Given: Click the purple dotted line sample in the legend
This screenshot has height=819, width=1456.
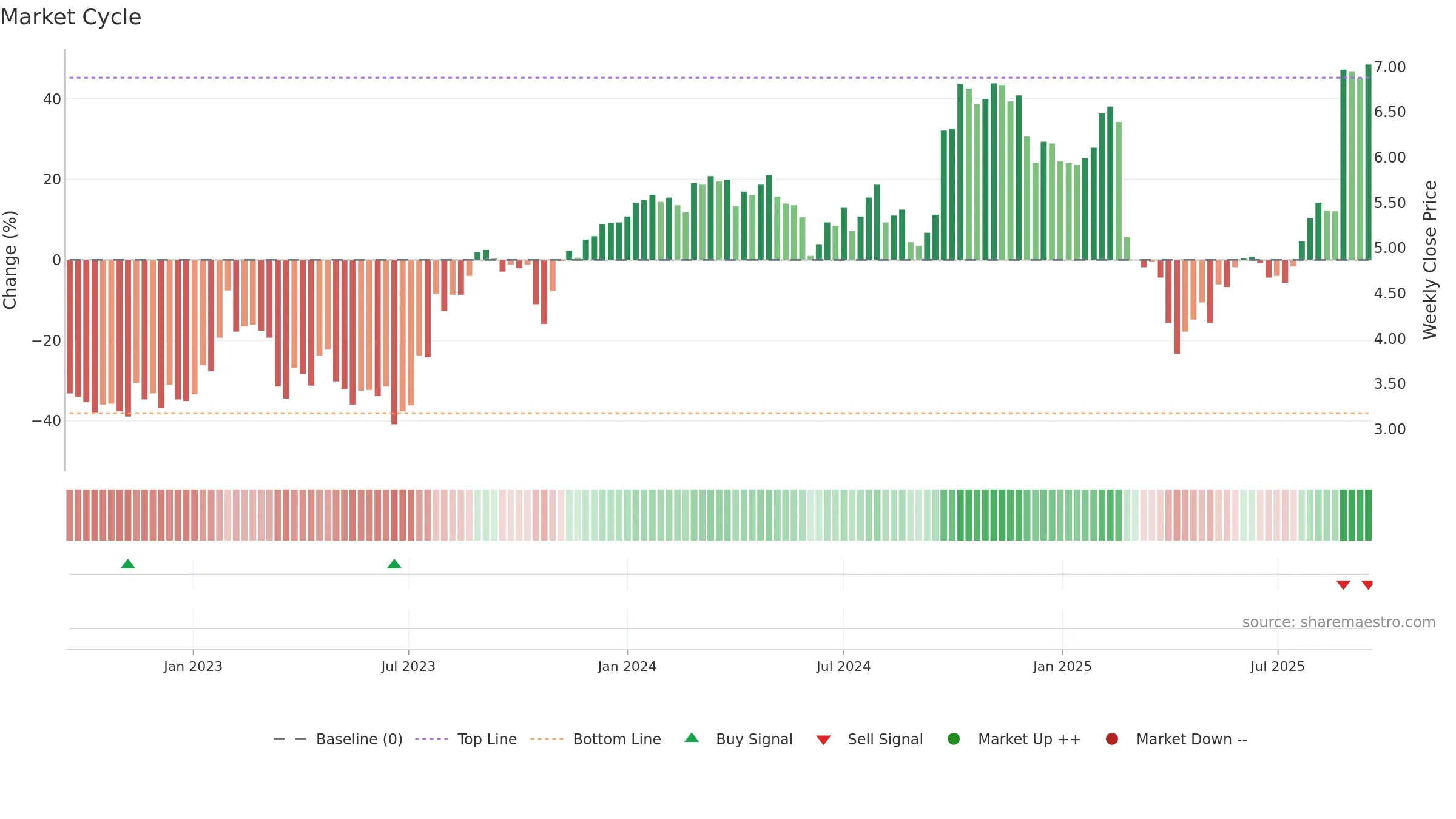Looking at the screenshot, I should click(x=431, y=739).
